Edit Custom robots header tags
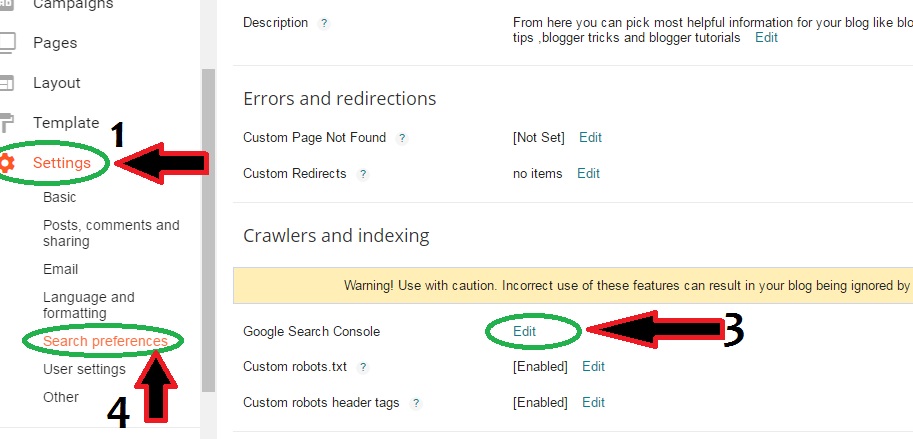Viewport: 913px width, 439px height. point(593,402)
